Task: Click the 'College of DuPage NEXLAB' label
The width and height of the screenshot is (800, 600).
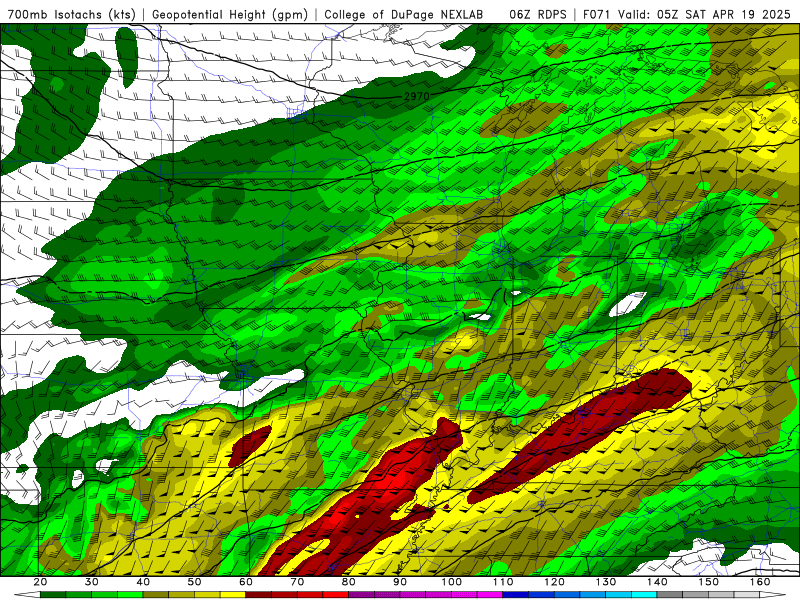Action: pos(404,15)
